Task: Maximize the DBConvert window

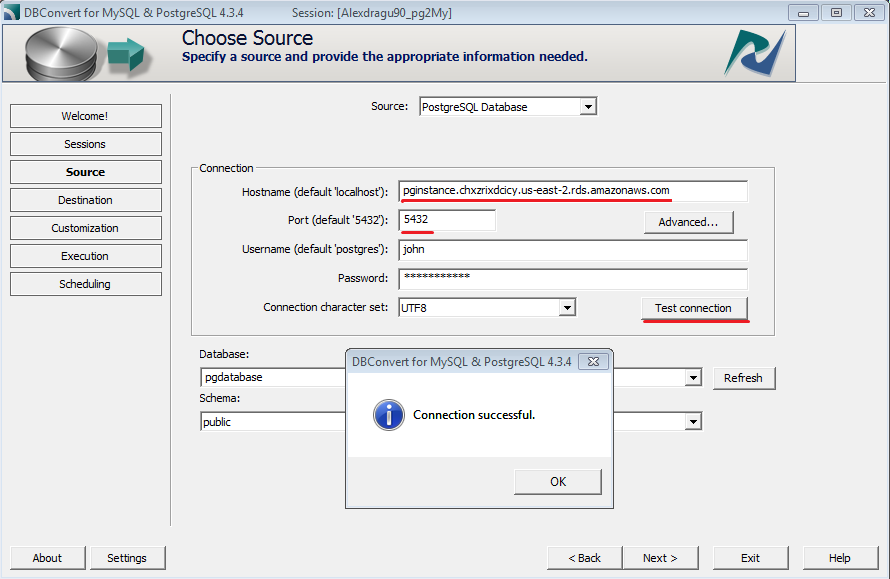Action: [x=836, y=12]
